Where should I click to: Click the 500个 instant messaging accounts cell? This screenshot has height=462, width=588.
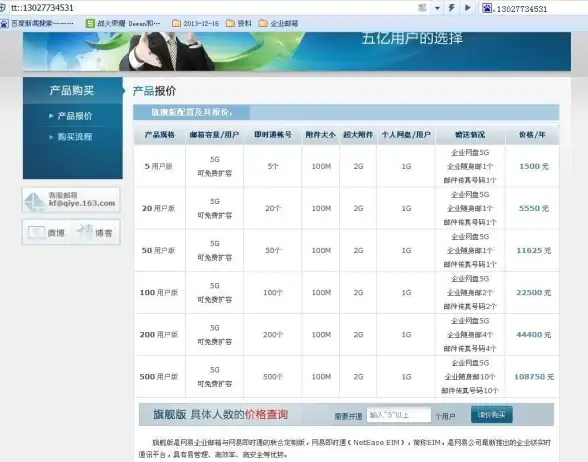click(x=273, y=376)
